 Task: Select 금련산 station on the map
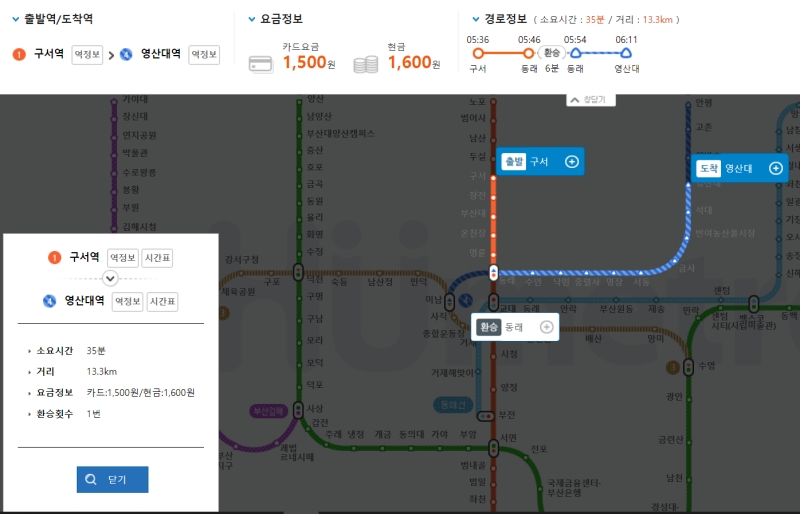click(670, 439)
